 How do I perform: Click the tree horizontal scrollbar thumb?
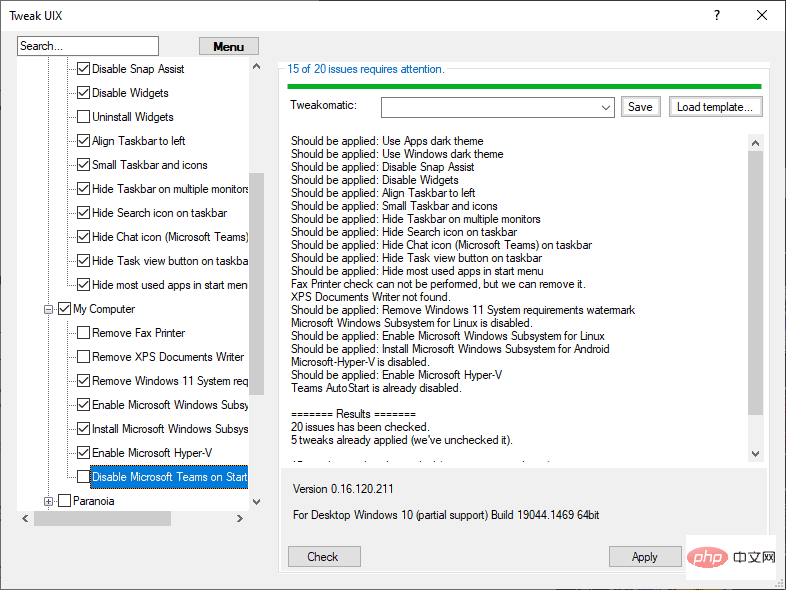[x=102, y=518]
